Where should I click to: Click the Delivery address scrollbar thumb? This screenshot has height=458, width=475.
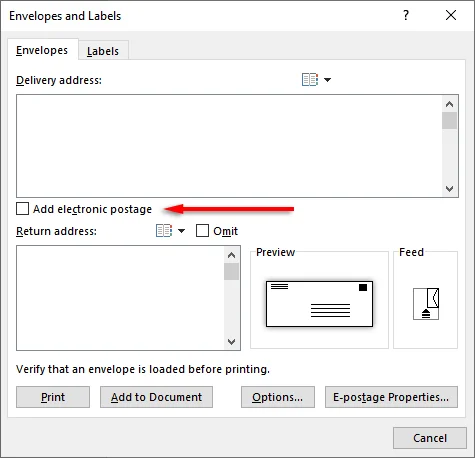[x=449, y=121]
